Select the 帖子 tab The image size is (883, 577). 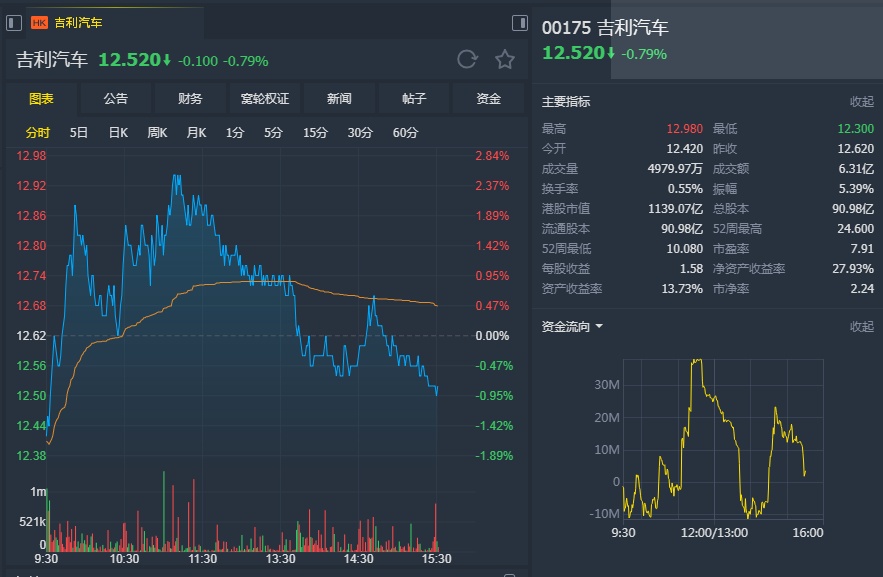pyautogui.click(x=414, y=99)
